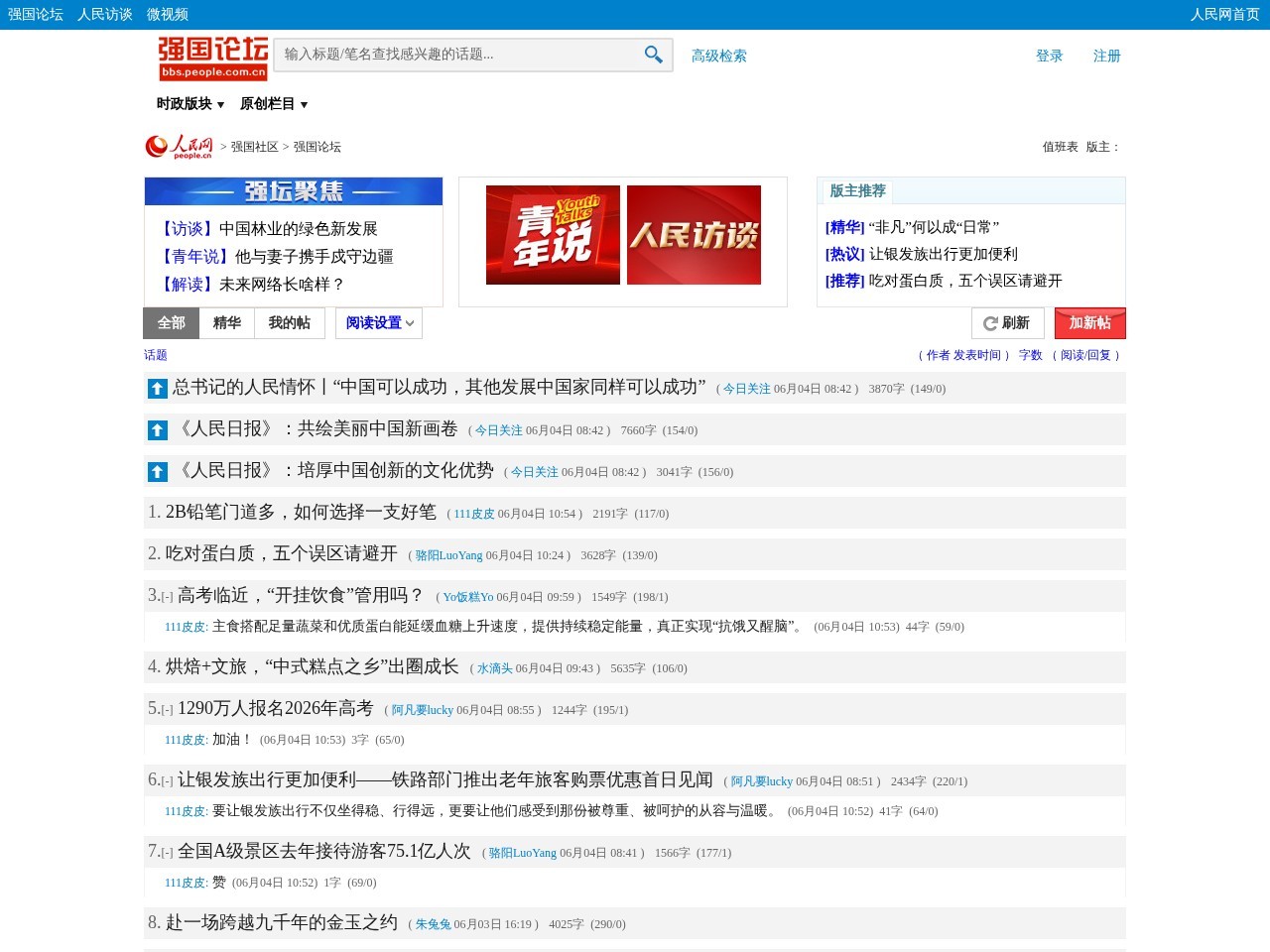Screen dimensions: 1270x952
Task: Expand the 原创栏目 dropdown menu
Action: [x=274, y=104]
